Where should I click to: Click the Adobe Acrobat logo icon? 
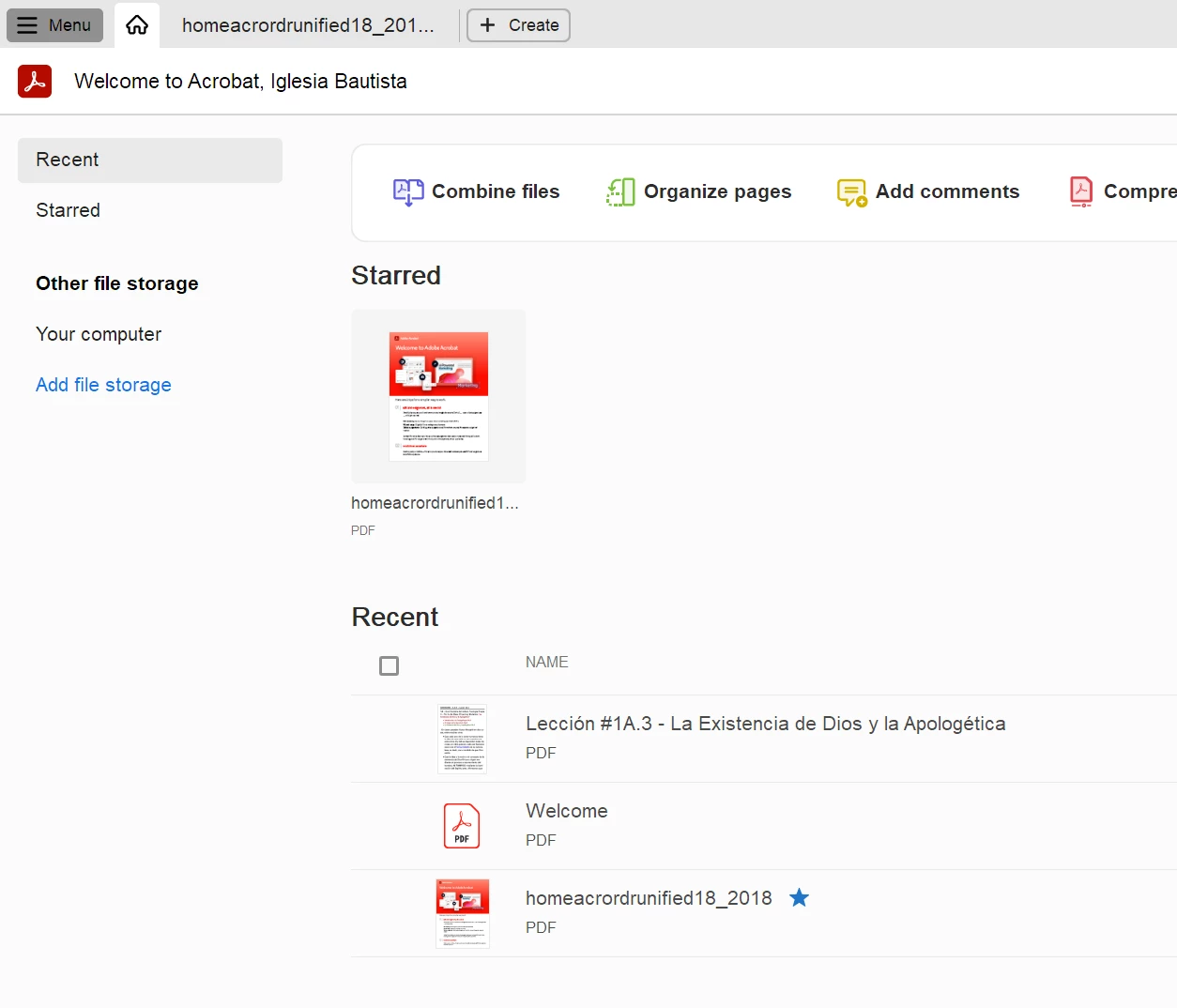click(35, 82)
